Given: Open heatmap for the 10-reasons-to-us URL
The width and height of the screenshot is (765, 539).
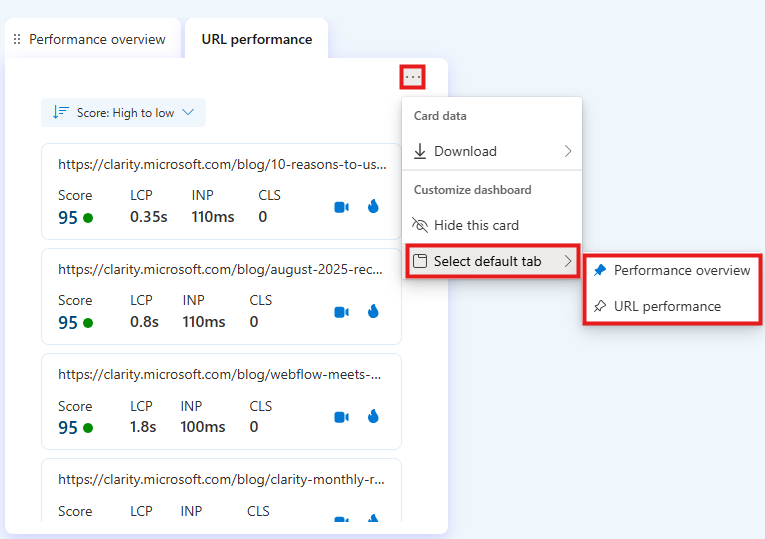Looking at the screenshot, I should click(x=373, y=206).
